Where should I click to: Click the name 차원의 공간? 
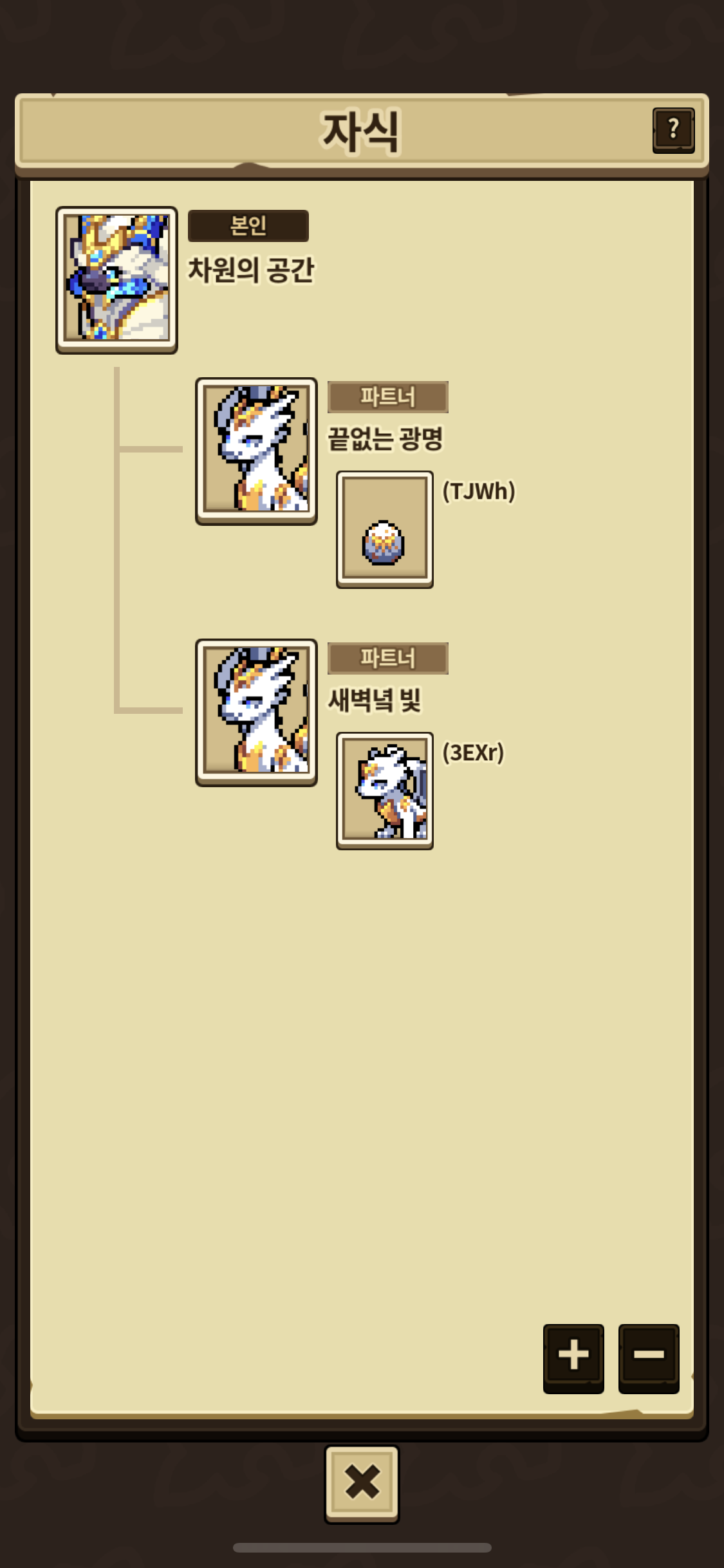click(x=251, y=270)
